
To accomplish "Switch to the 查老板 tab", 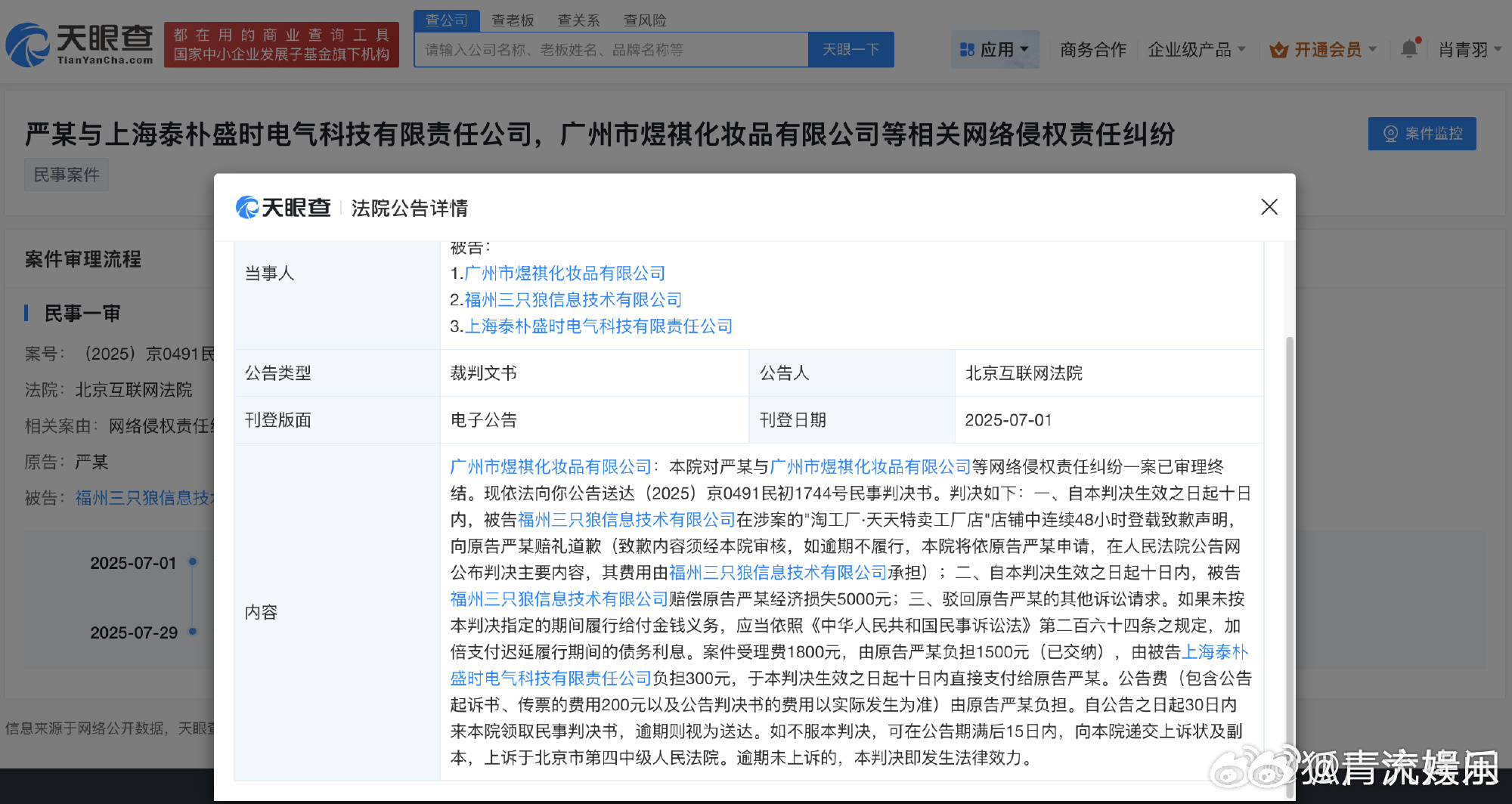I will tap(513, 20).
